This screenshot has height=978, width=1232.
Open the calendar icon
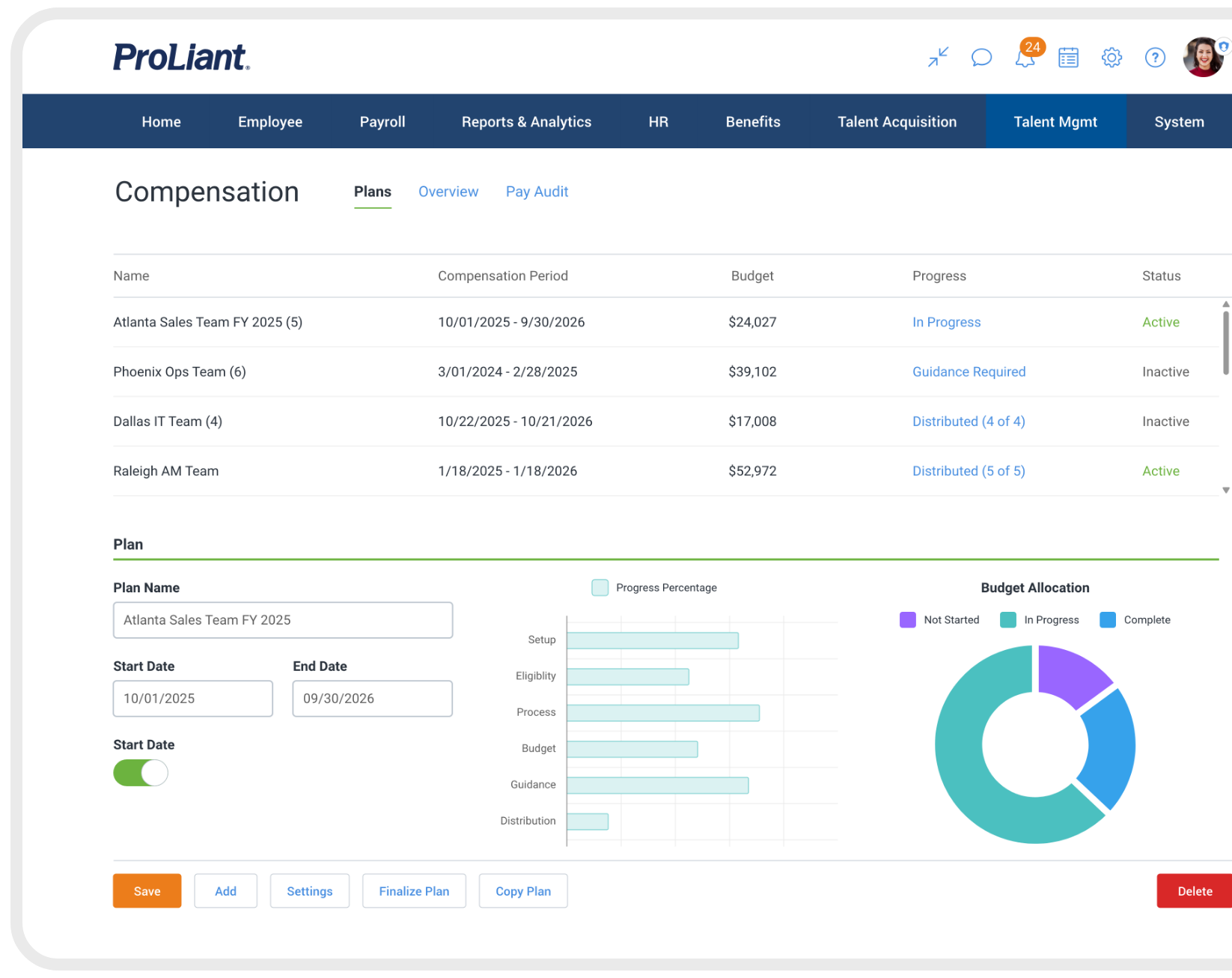(1068, 57)
